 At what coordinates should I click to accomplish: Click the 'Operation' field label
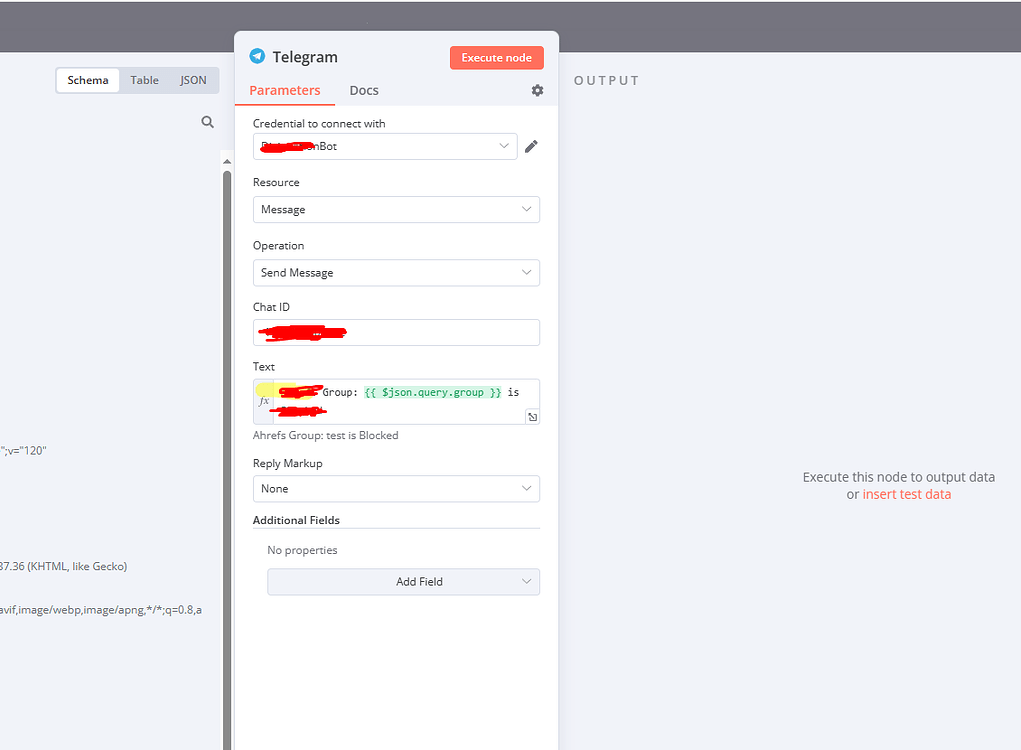point(279,245)
